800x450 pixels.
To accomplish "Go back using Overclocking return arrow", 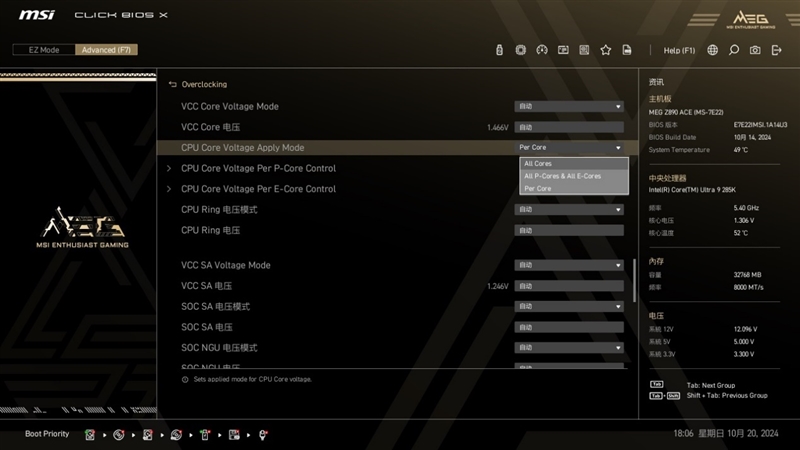I will 172,84.
